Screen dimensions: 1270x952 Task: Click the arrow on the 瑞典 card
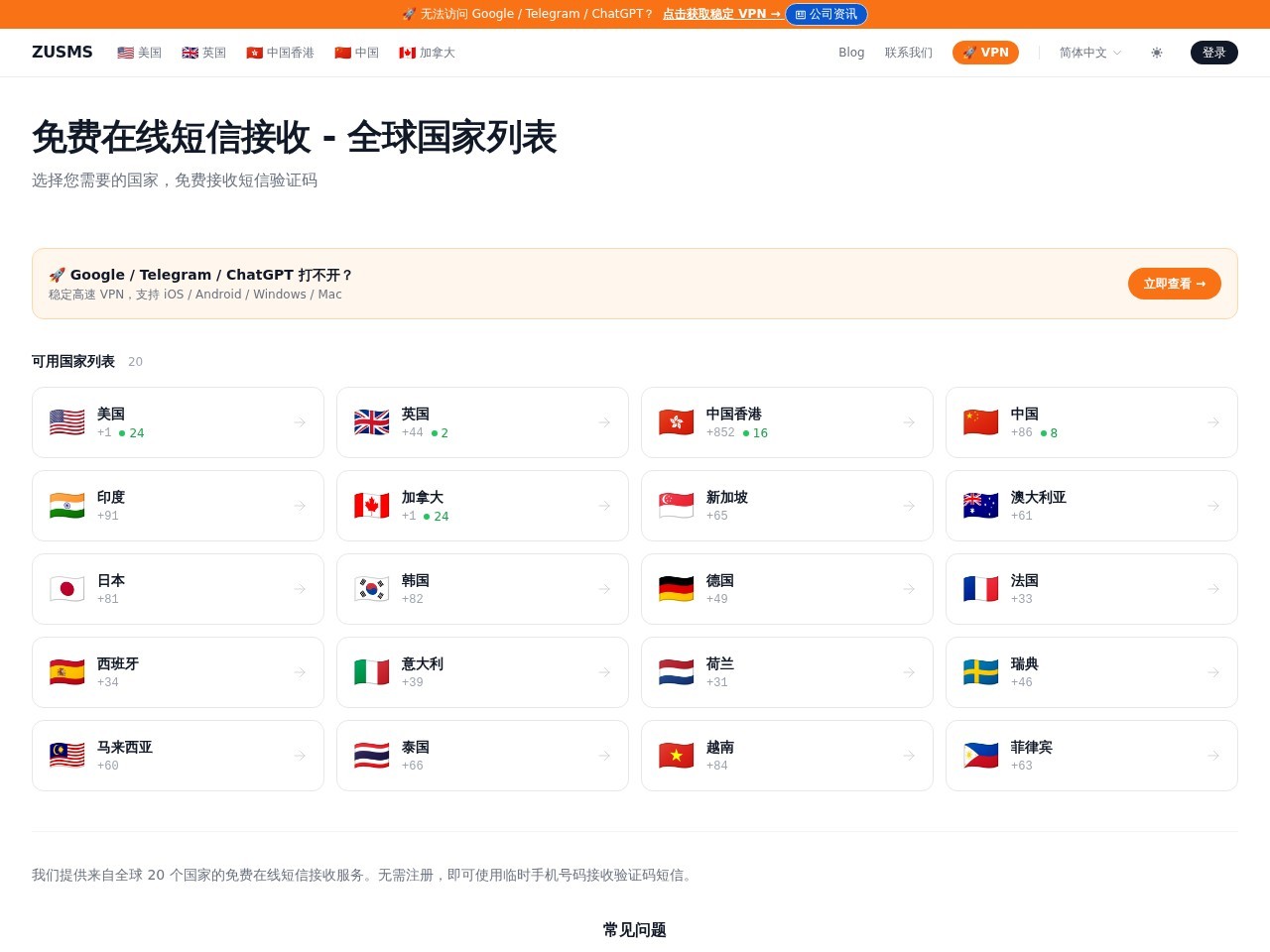[x=1213, y=672]
